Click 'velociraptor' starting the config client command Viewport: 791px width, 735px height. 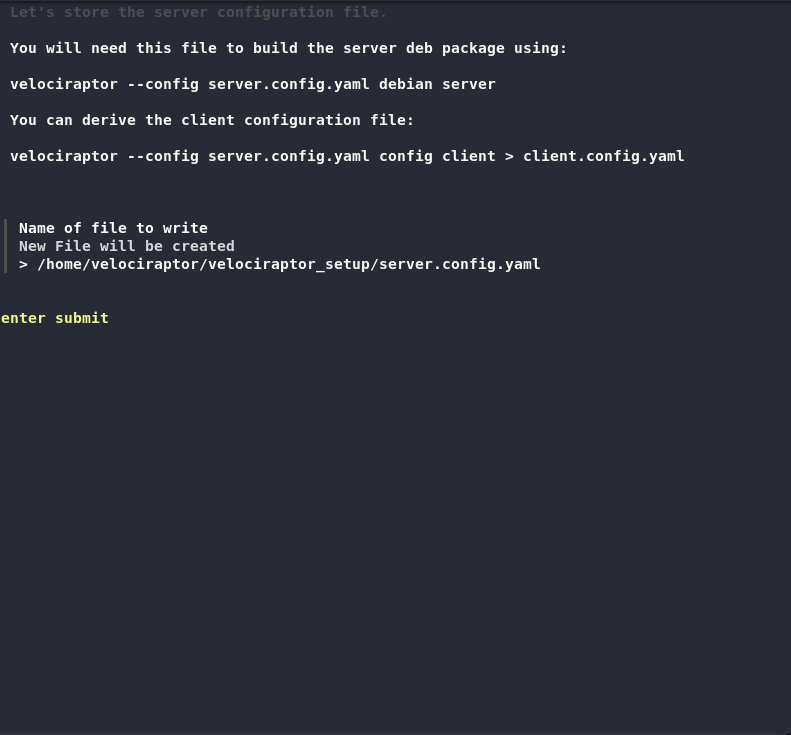coord(64,156)
